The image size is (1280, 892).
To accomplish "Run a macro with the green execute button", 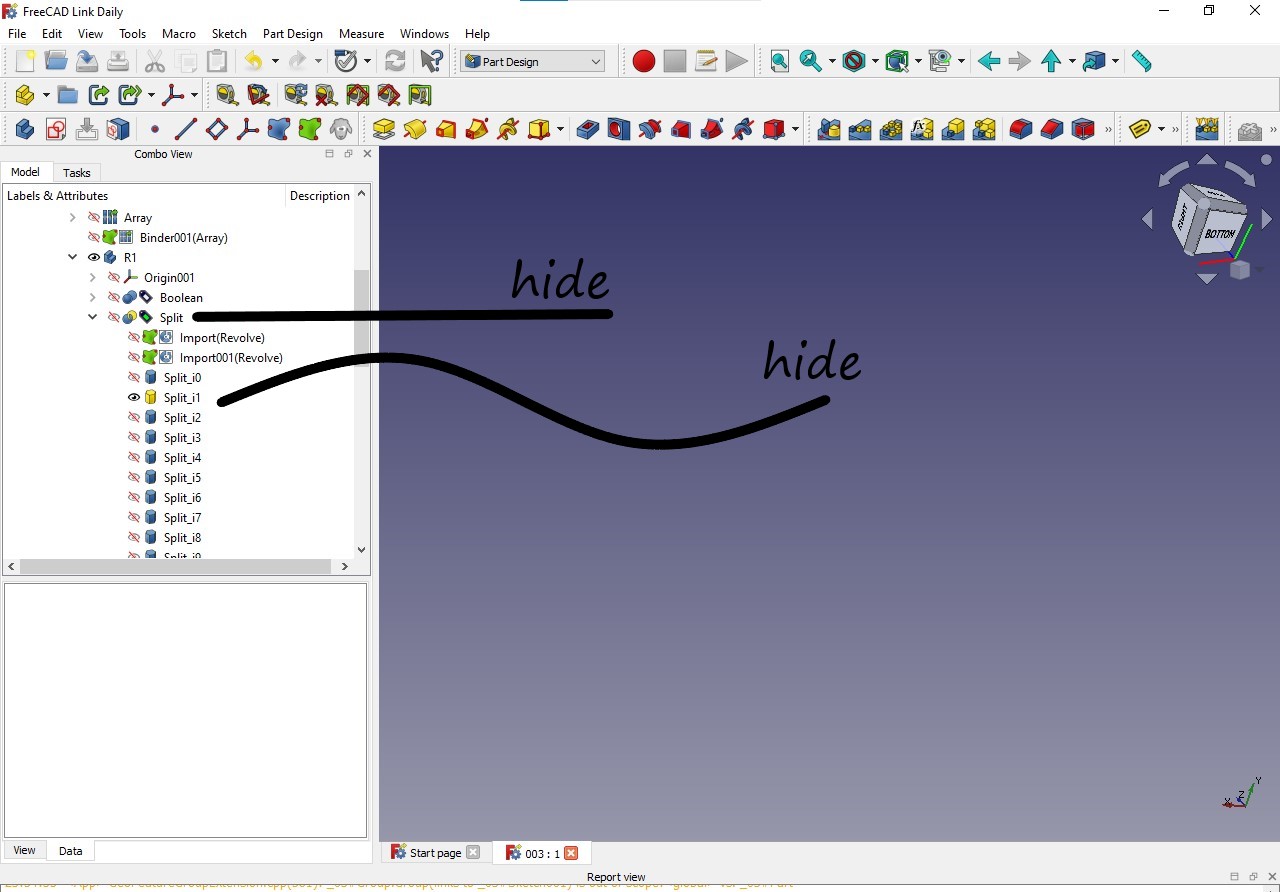I will click(737, 61).
